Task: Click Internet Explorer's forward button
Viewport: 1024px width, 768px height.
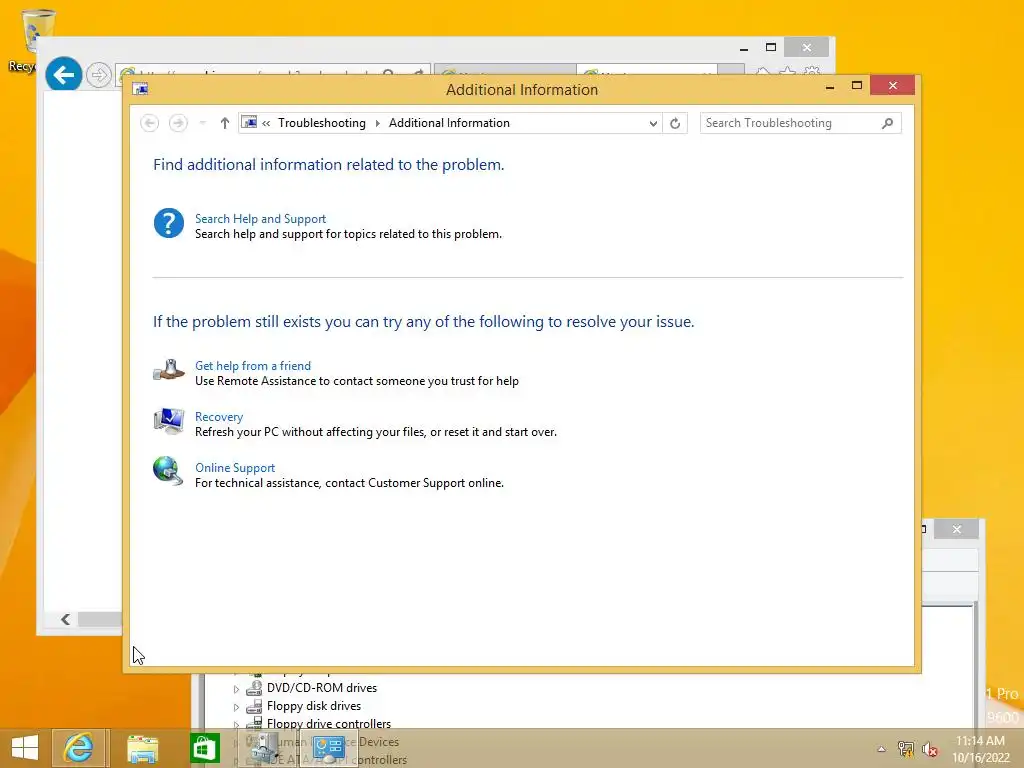Action: coord(99,75)
